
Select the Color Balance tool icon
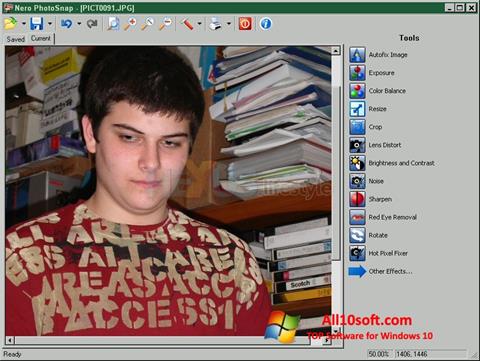357,91
